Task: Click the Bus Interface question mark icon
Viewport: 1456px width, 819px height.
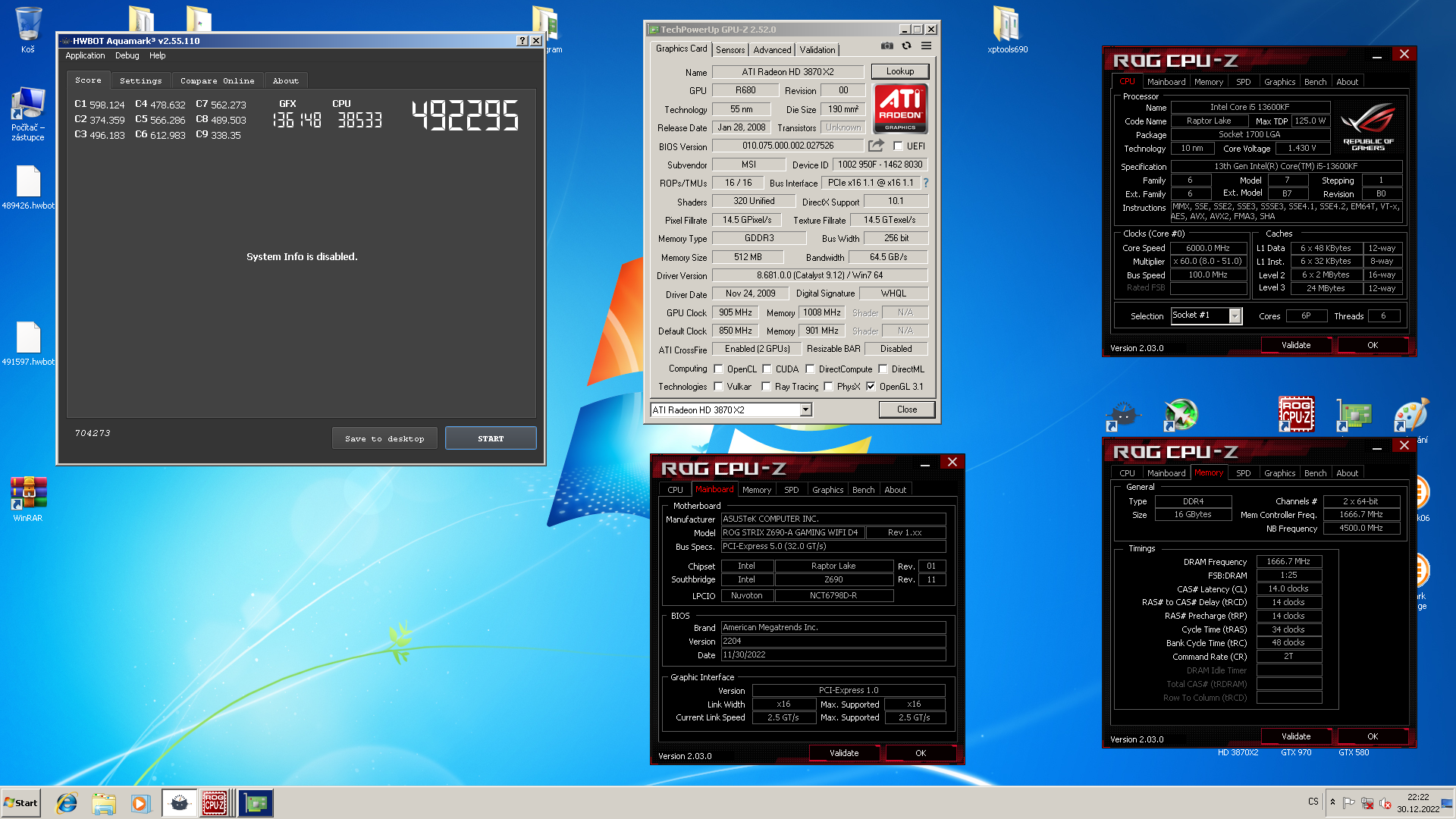Action: point(926,183)
